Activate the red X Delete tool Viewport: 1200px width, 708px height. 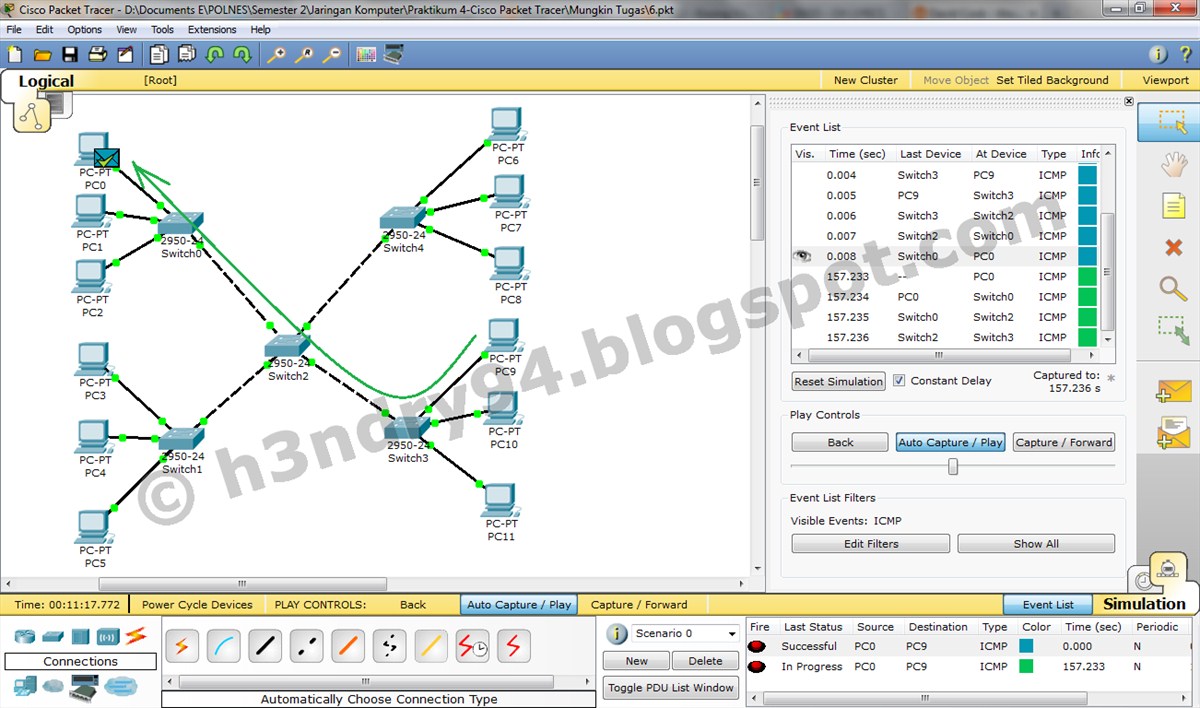(x=1174, y=247)
